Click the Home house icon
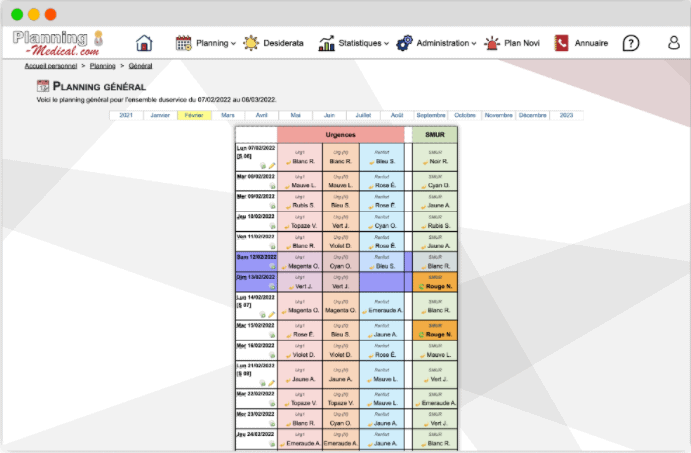 tap(144, 43)
